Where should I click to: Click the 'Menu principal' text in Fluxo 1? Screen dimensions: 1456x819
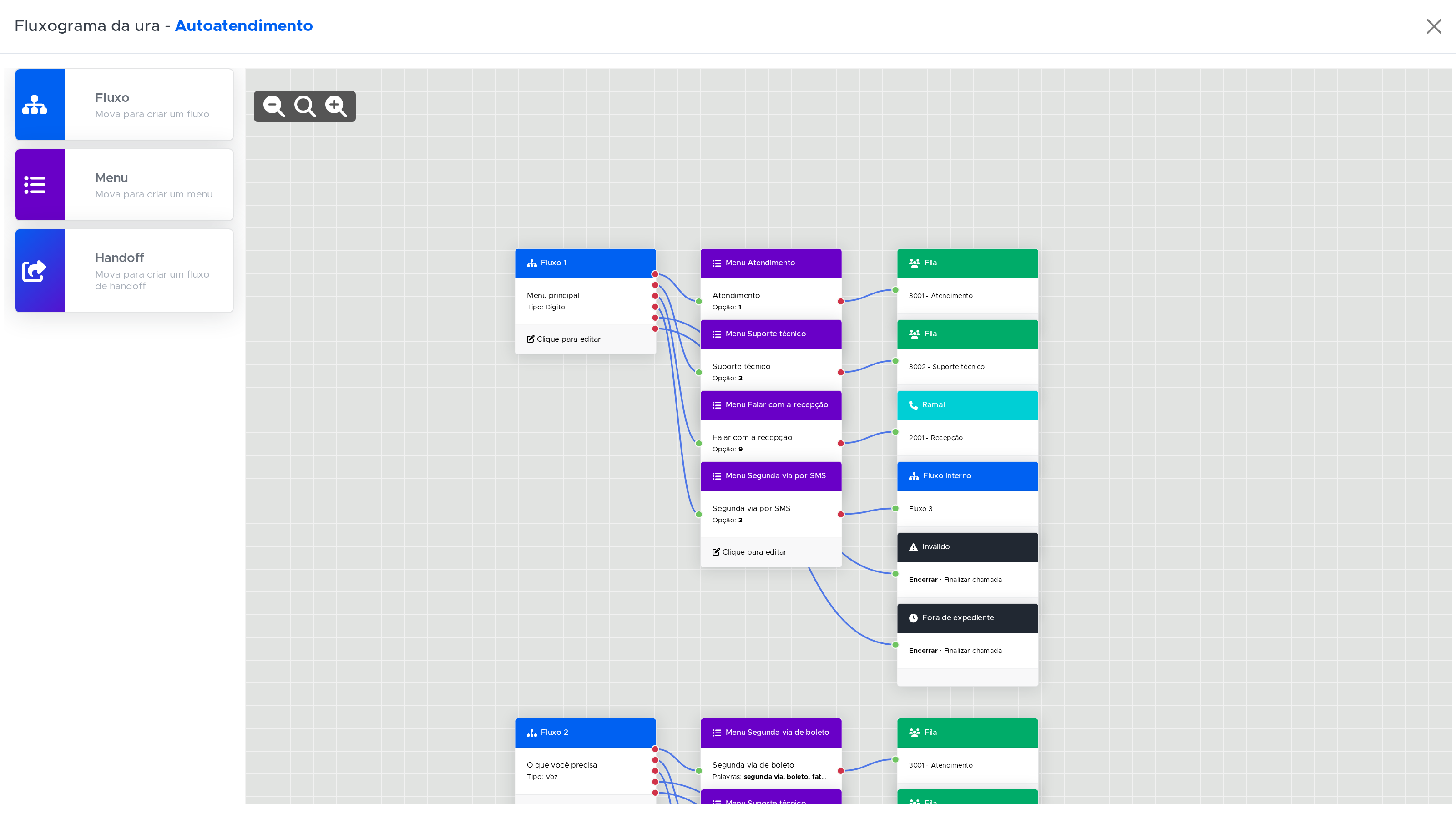click(x=553, y=296)
